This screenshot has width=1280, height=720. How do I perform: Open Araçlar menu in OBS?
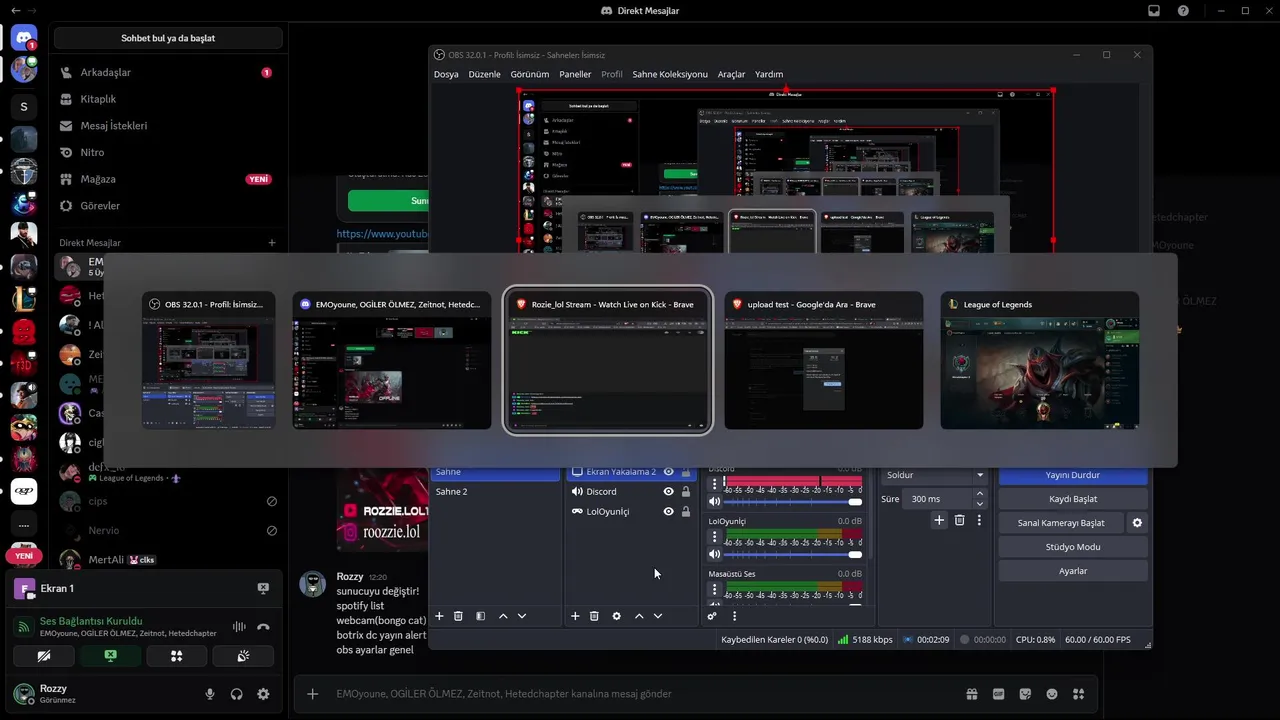[731, 74]
